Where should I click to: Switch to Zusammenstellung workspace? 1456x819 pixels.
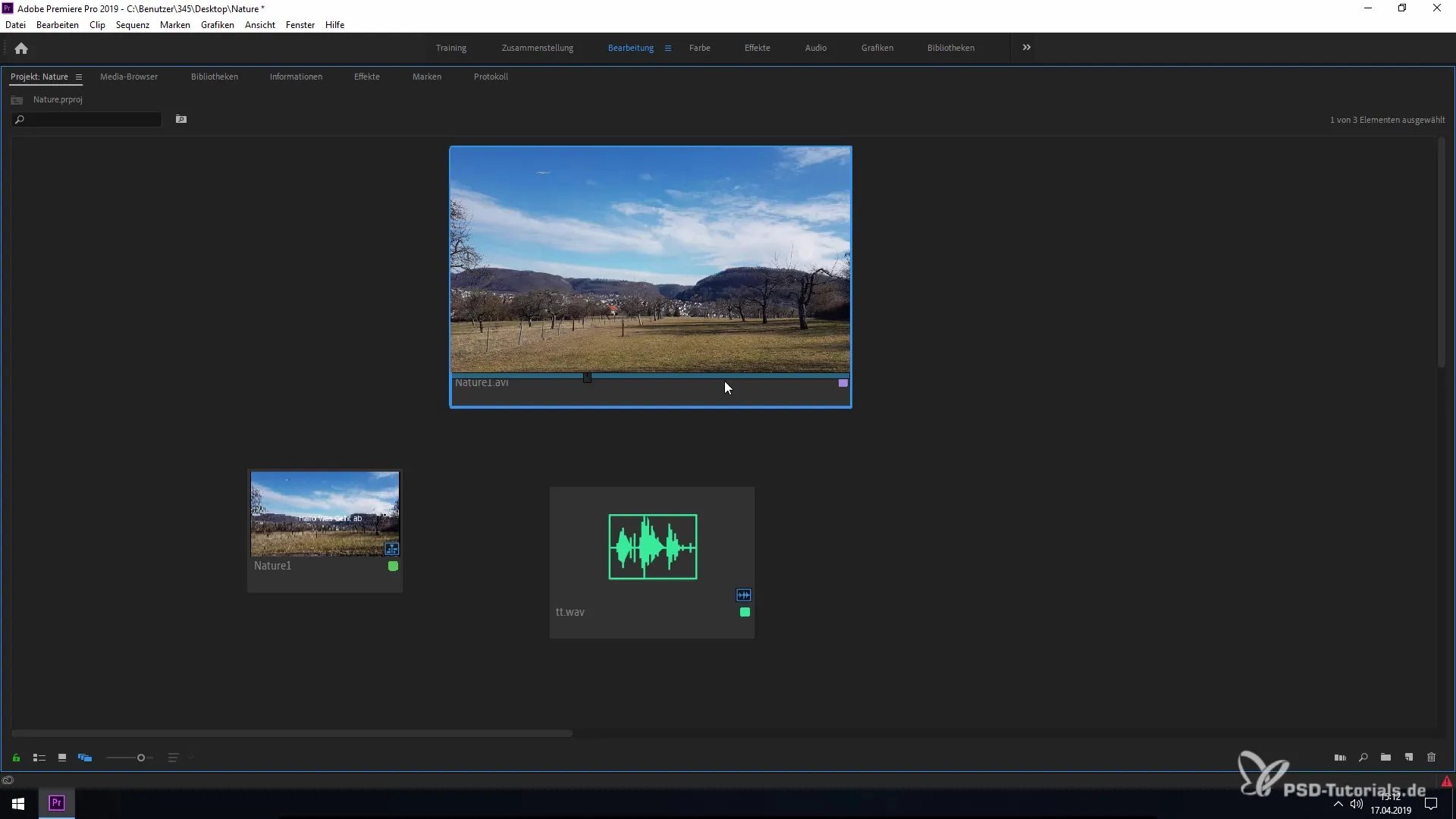538,48
